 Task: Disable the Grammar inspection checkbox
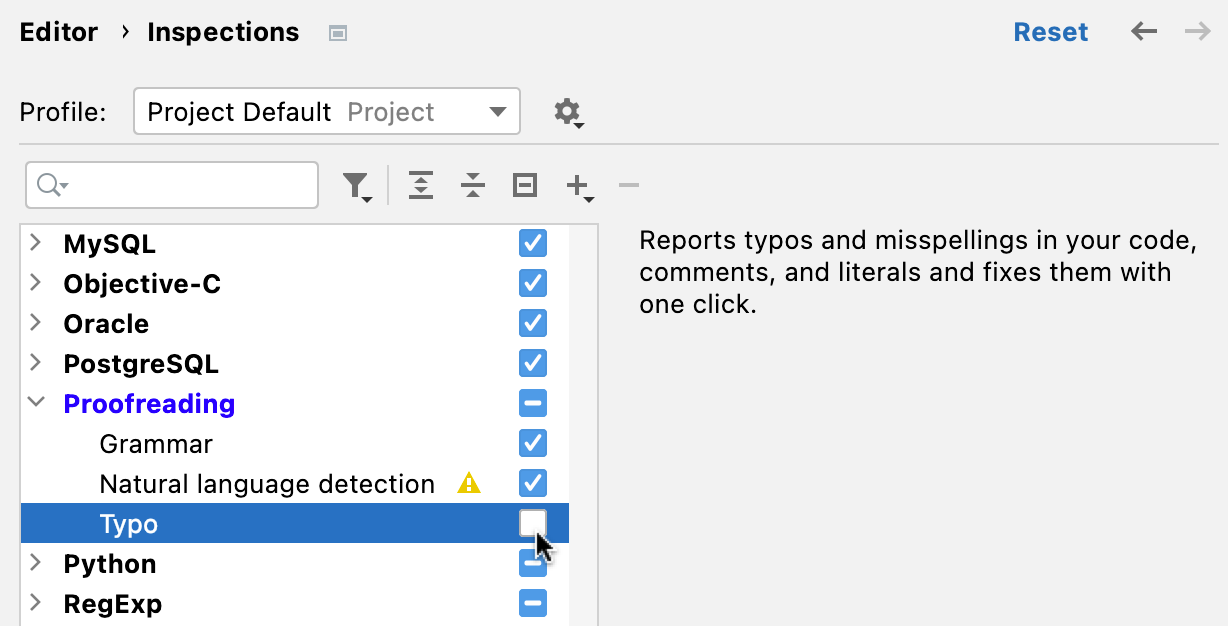[x=532, y=443]
